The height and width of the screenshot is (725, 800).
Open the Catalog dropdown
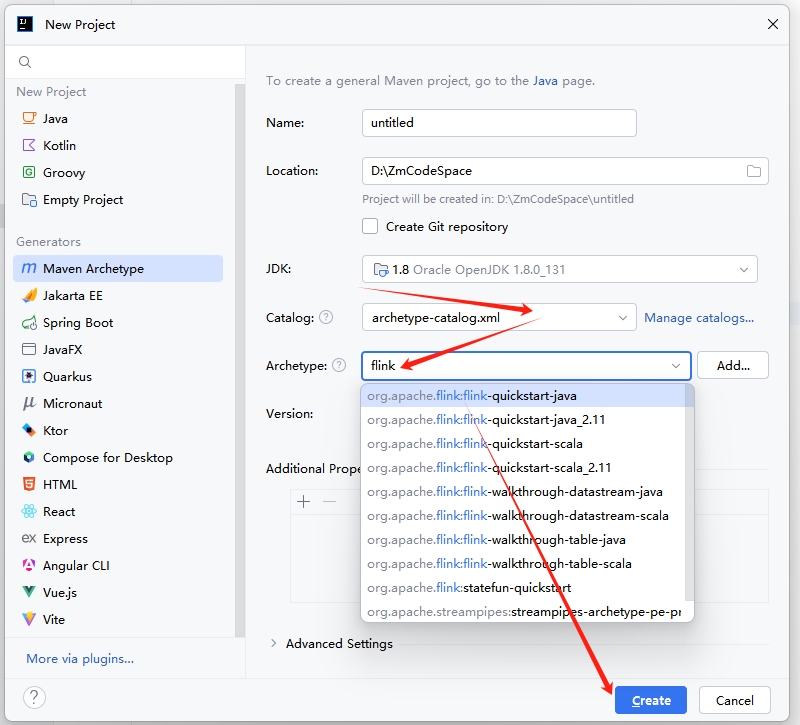499,317
